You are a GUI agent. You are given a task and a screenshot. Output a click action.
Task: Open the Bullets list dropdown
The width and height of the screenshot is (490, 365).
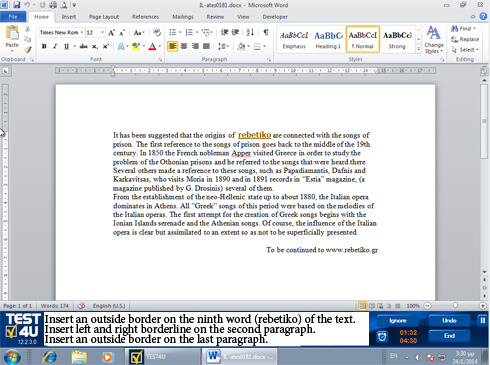(180, 32)
